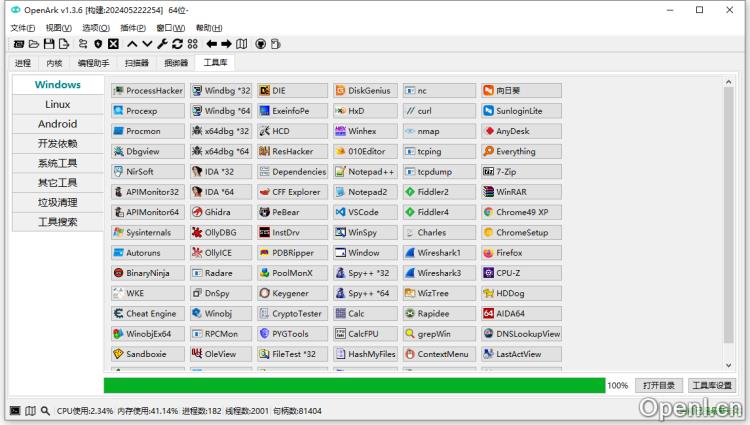
Task: Click the wrench settings toolbar icon
Action: click(162, 44)
